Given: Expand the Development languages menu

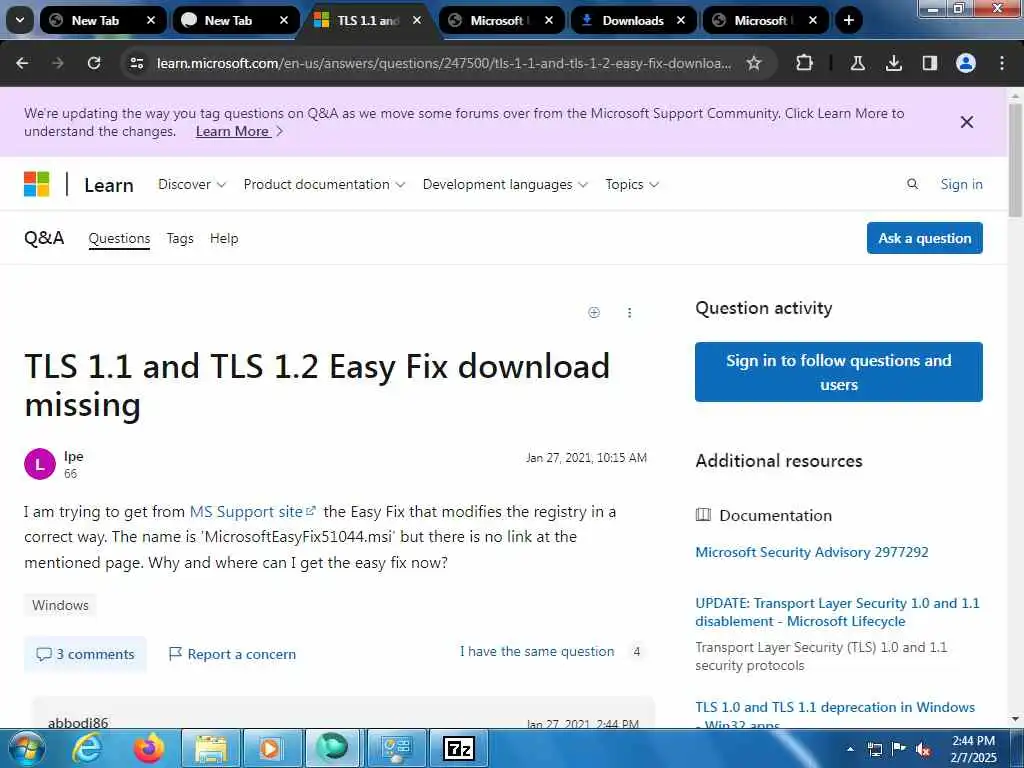Looking at the screenshot, I should point(505,184).
